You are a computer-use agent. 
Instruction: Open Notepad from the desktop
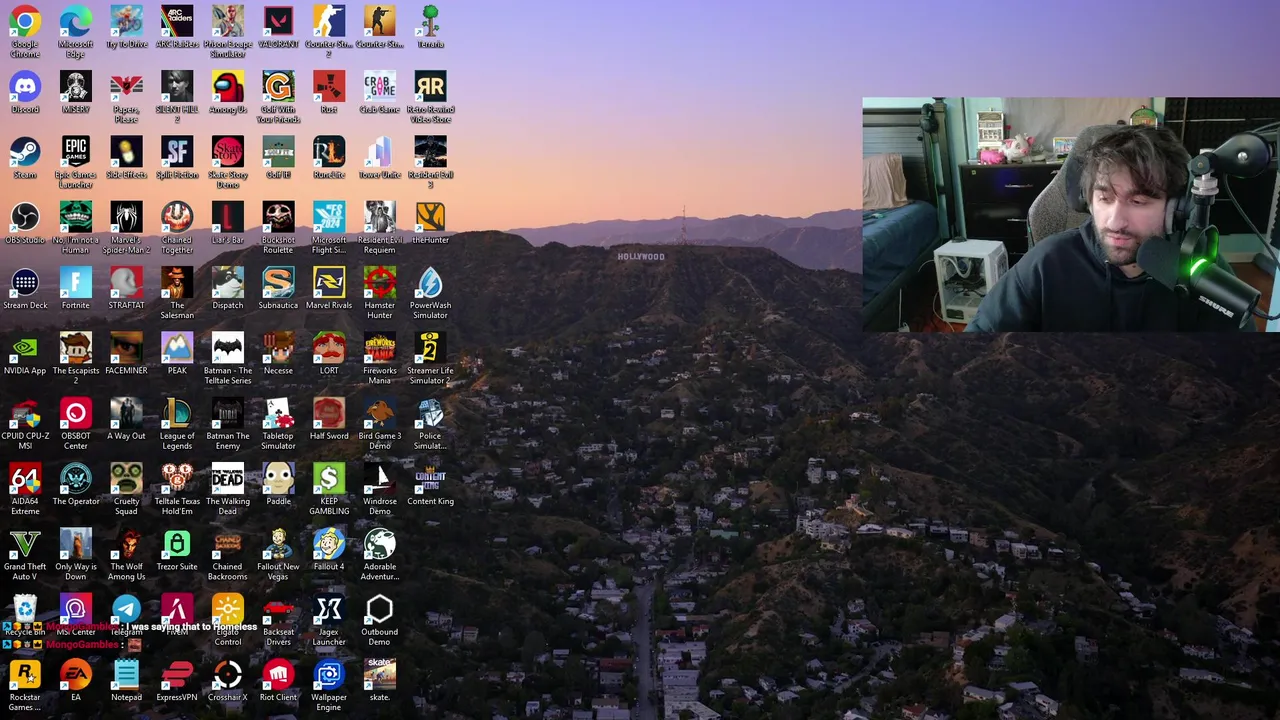click(x=126, y=674)
